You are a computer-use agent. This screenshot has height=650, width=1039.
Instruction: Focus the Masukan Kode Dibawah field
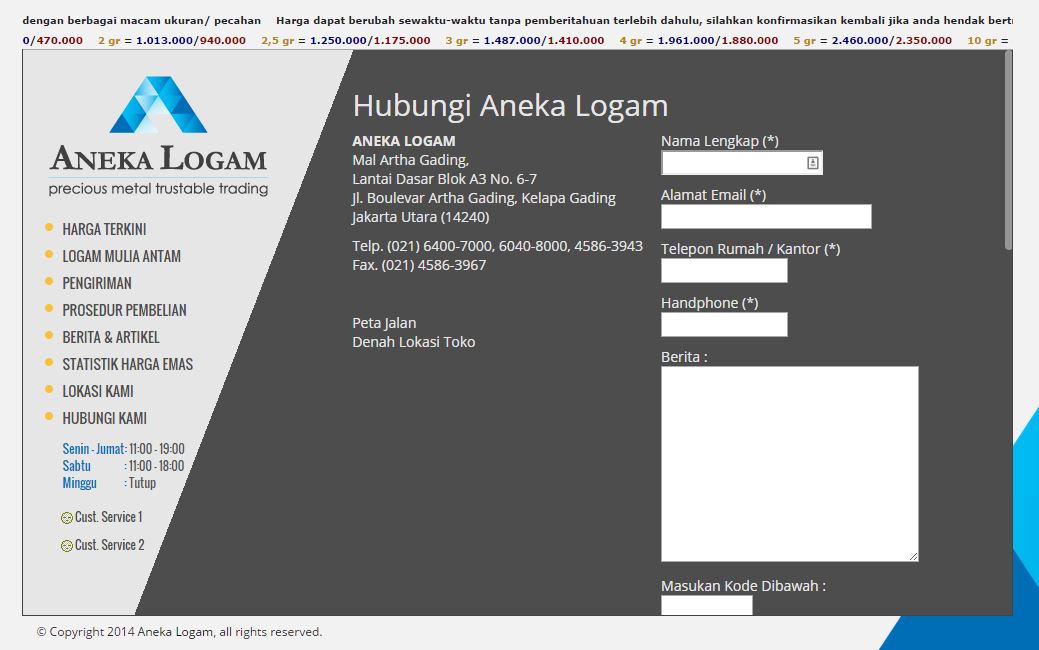[707, 605]
